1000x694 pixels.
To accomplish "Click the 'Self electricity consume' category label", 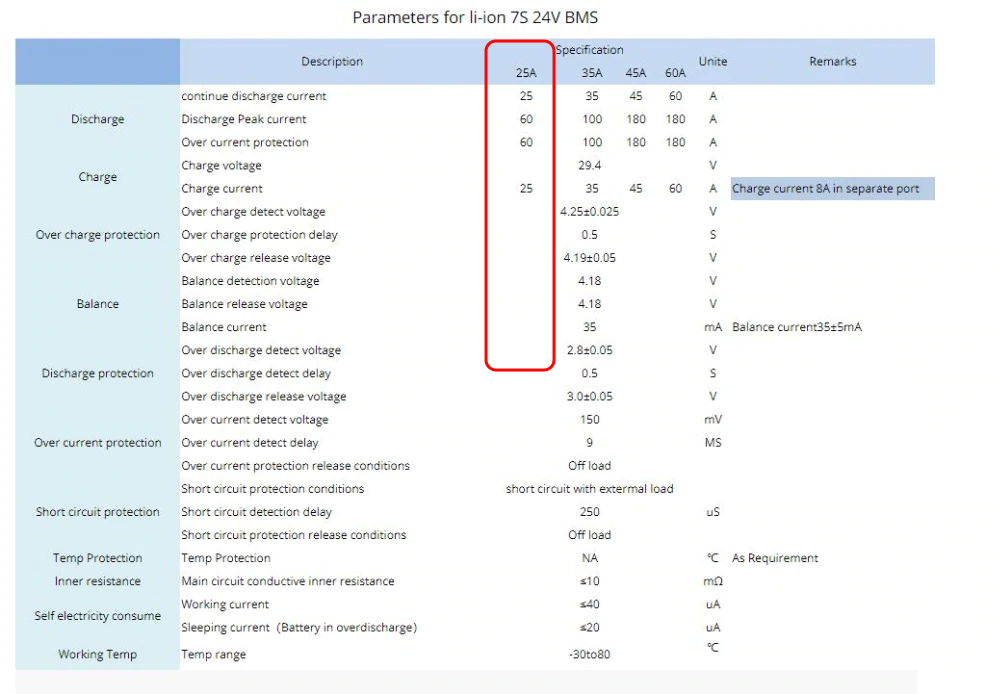I will pyautogui.click(x=98, y=616).
